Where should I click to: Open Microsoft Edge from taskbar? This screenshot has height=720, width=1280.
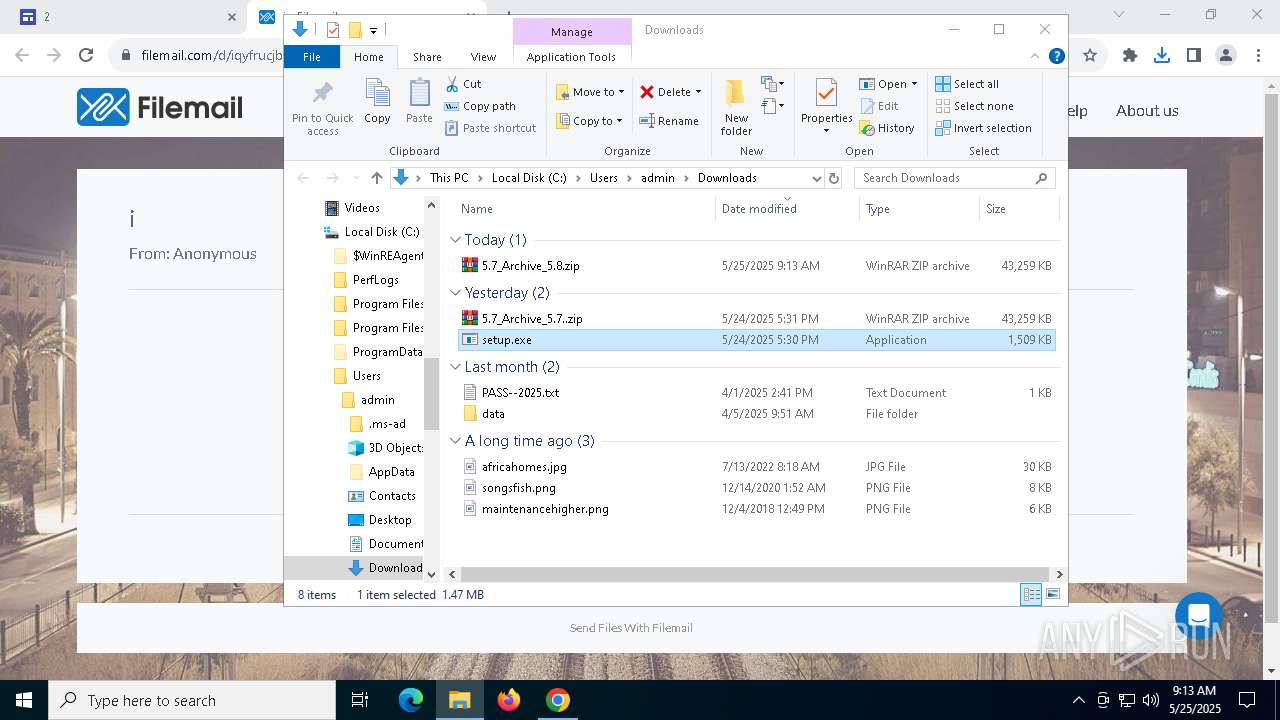(411, 700)
